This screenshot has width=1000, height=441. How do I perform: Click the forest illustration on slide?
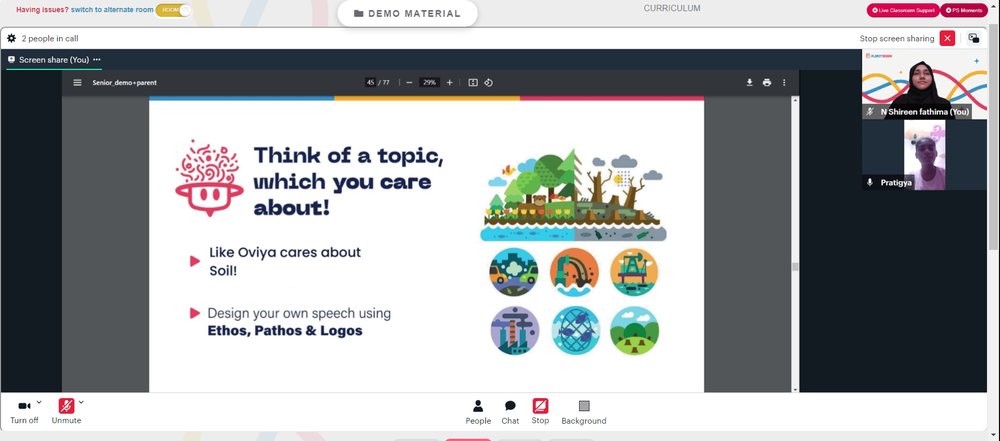[573, 195]
